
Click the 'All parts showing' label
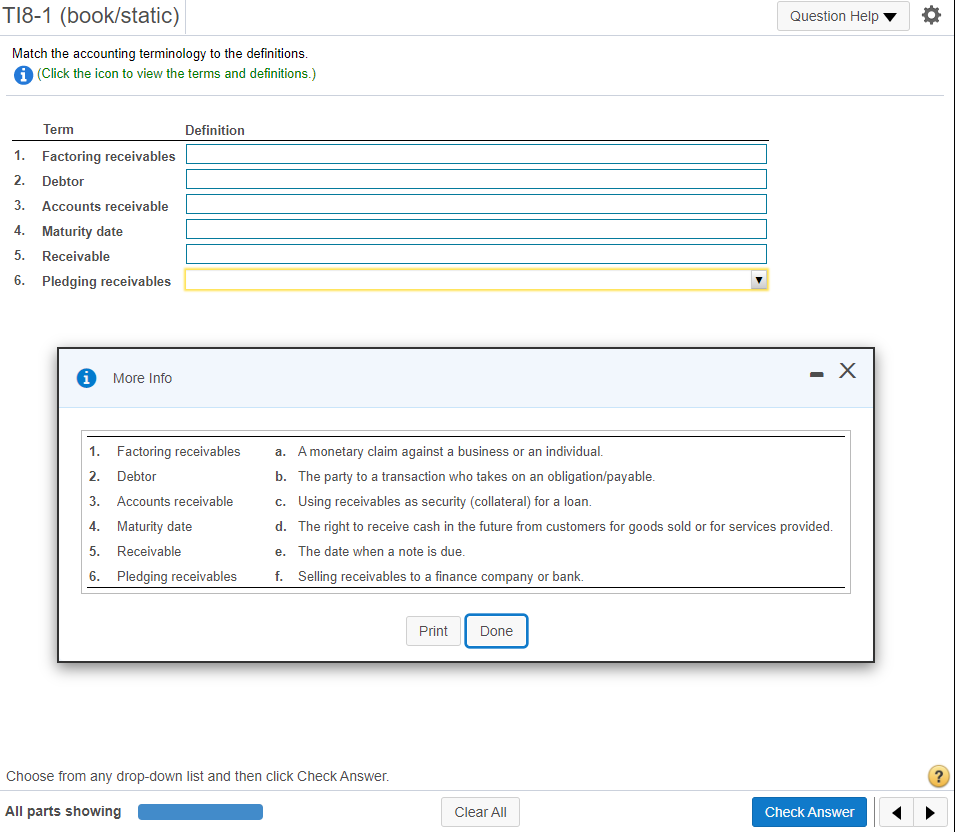[63, 811]
